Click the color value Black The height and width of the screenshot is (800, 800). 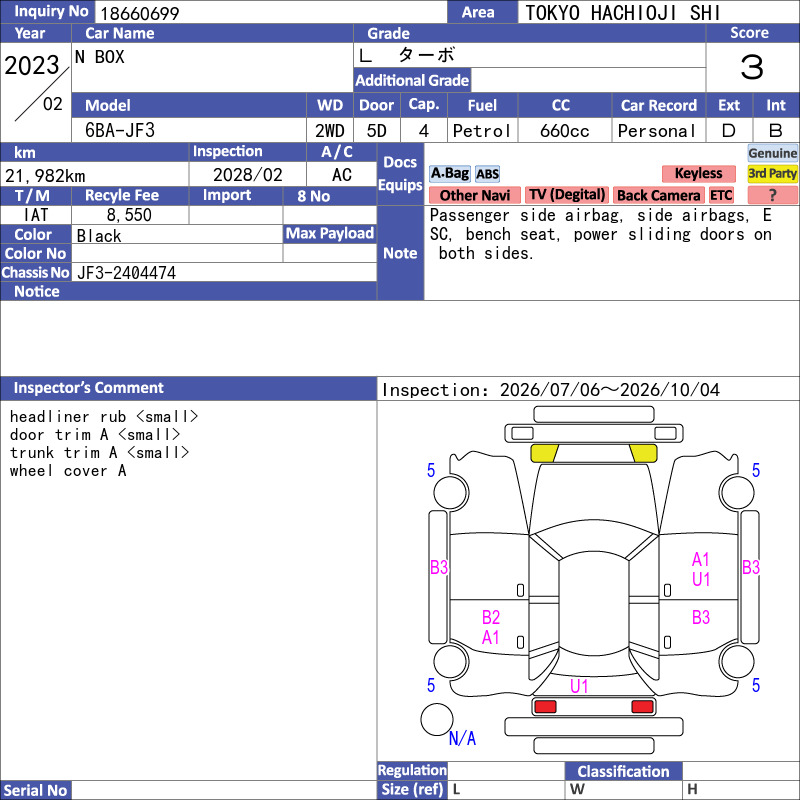pyautogui.click(x=99, y=236)
